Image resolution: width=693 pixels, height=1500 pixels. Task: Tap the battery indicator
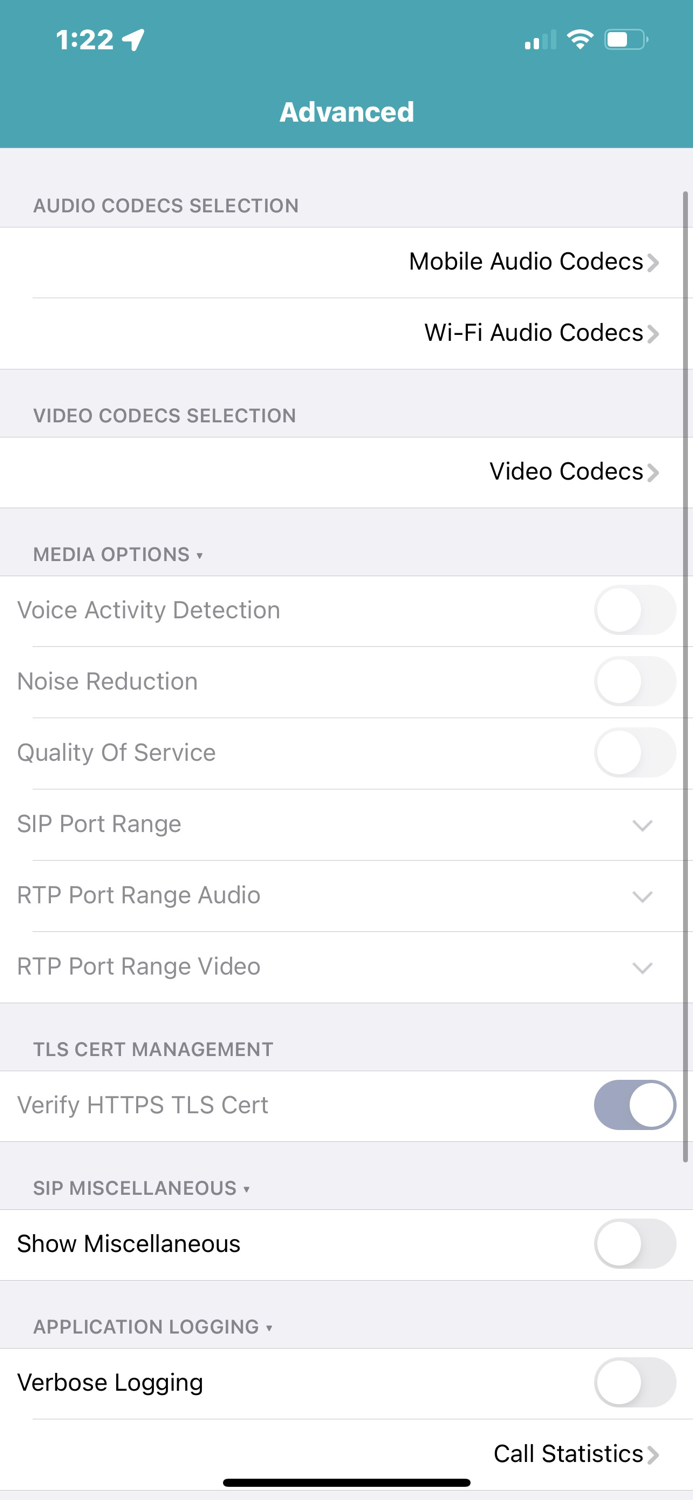pyautogui.click(x=625, y=40)
